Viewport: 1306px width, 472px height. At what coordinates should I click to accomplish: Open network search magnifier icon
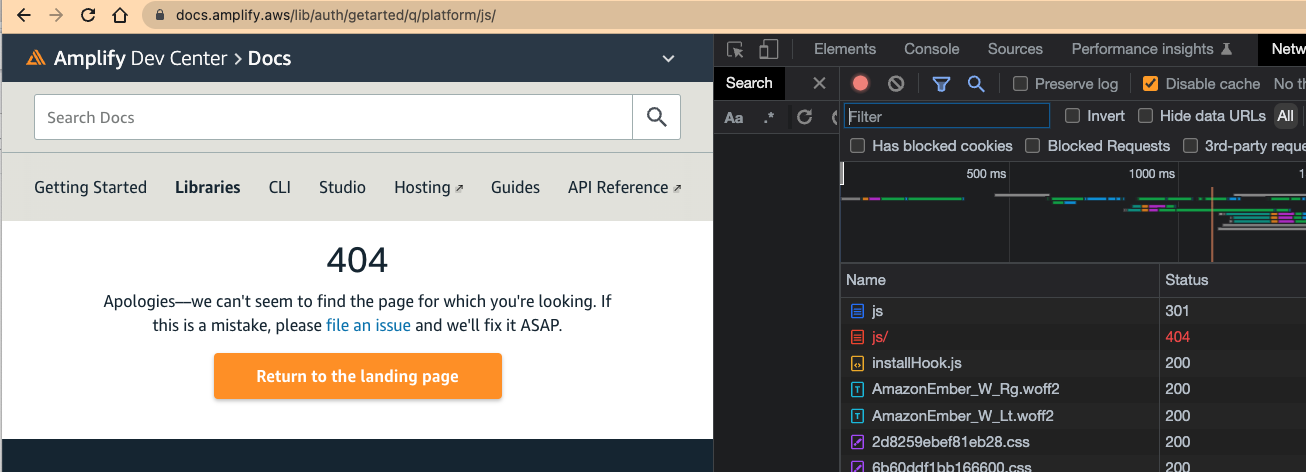976,84
